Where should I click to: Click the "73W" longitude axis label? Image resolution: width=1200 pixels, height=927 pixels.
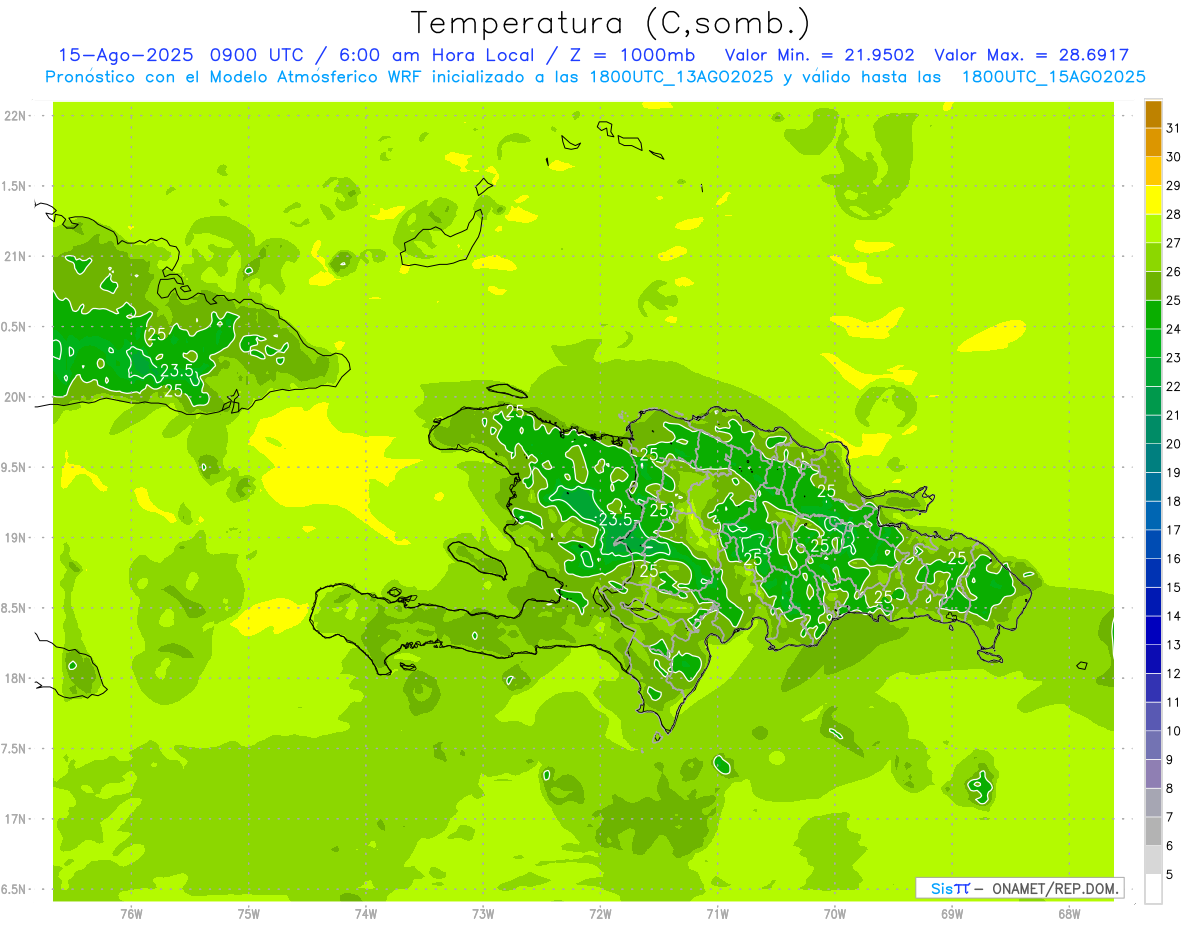(x=483, y=913)
